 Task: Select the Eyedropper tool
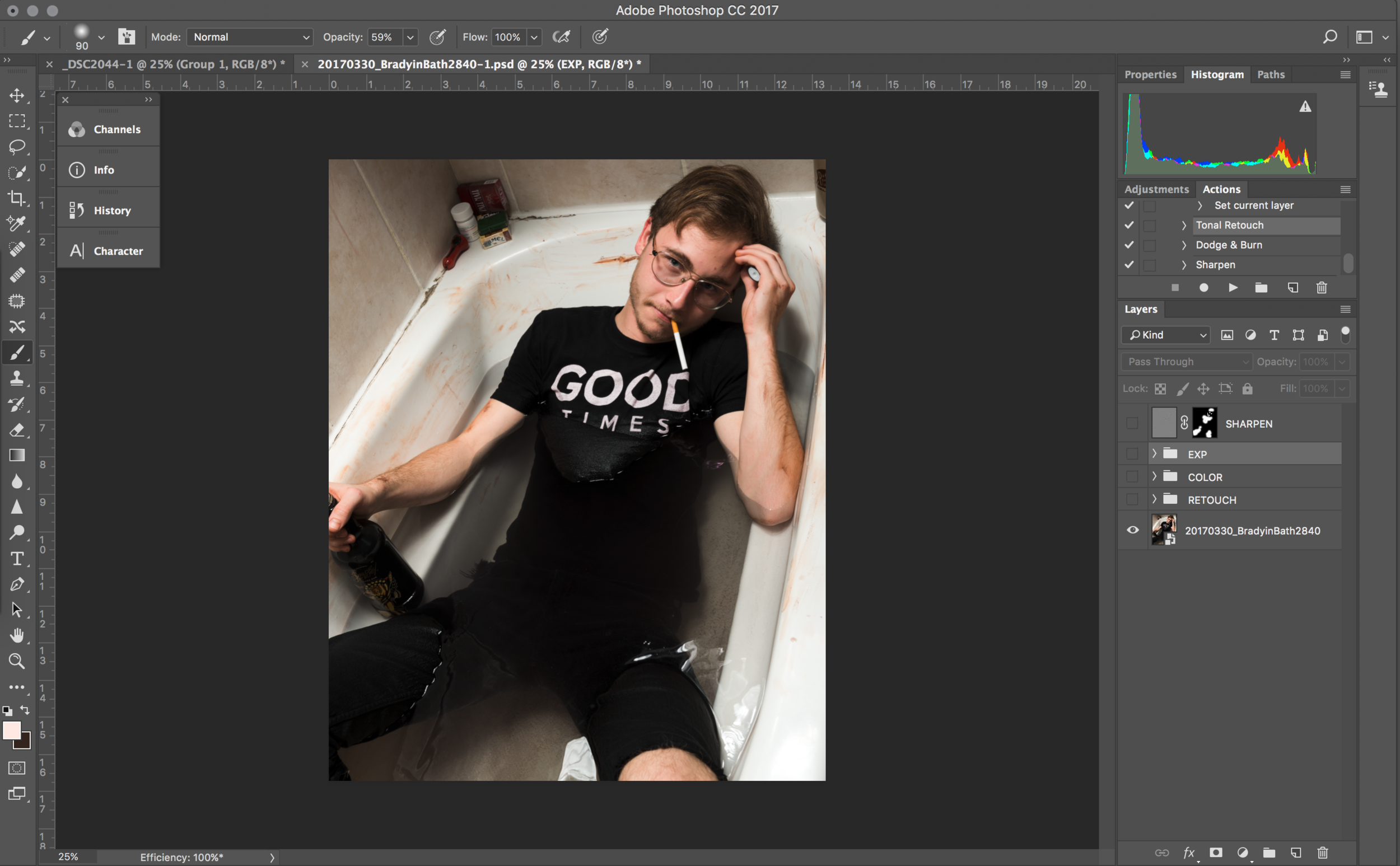[17, 223]
